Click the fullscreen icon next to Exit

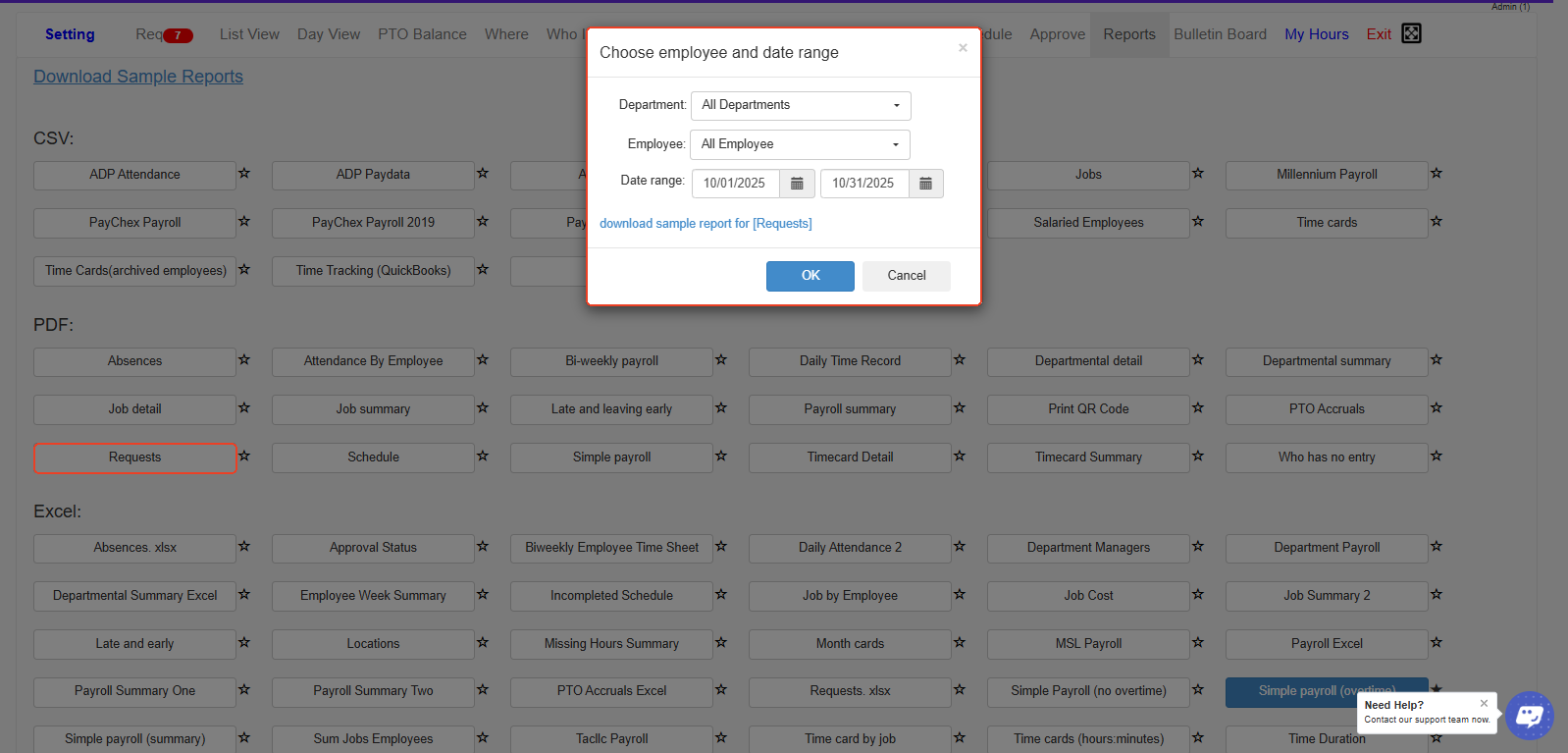pyautogui.click(x=1411, y=33)
